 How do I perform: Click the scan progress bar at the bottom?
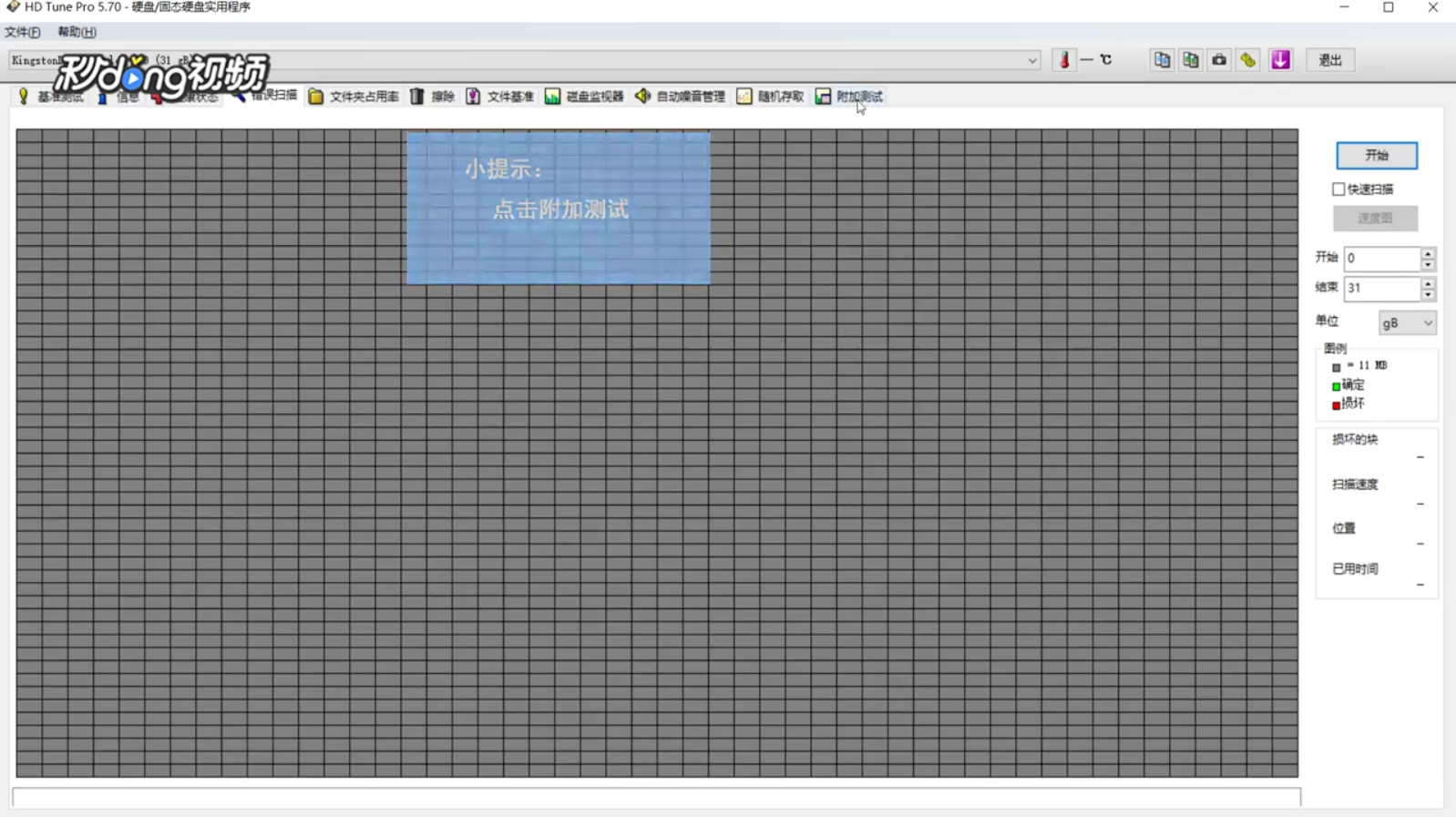(x=657, y=797)
